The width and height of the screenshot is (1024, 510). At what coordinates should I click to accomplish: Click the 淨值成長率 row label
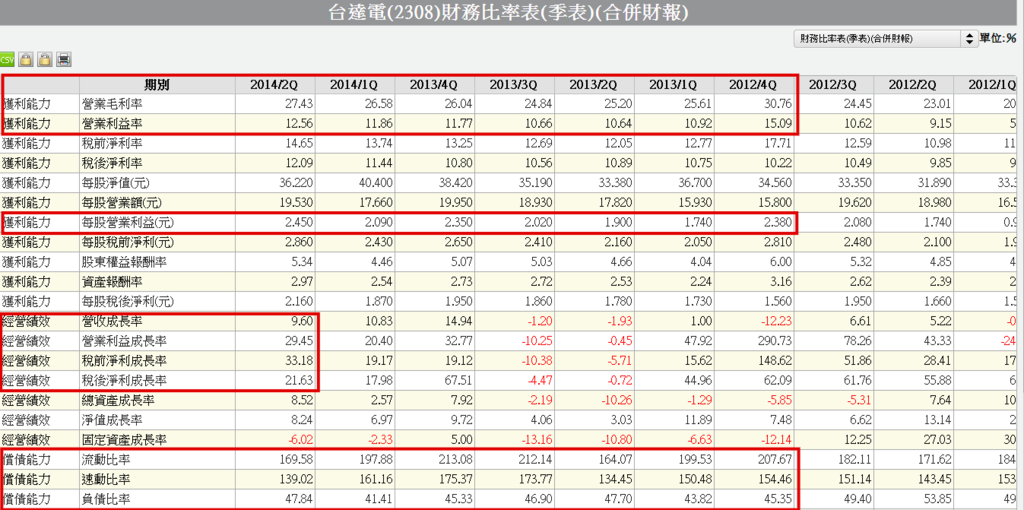pos(113,421)
